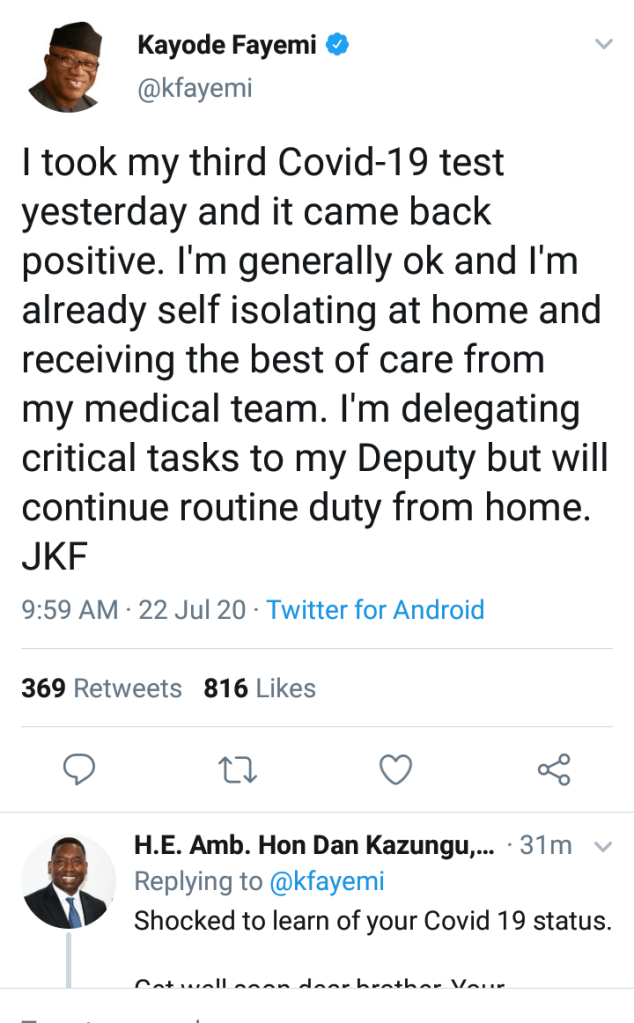Tap @kfayemi in the Replying to line
634x1023 pixels.
click(x=327, y=881)
